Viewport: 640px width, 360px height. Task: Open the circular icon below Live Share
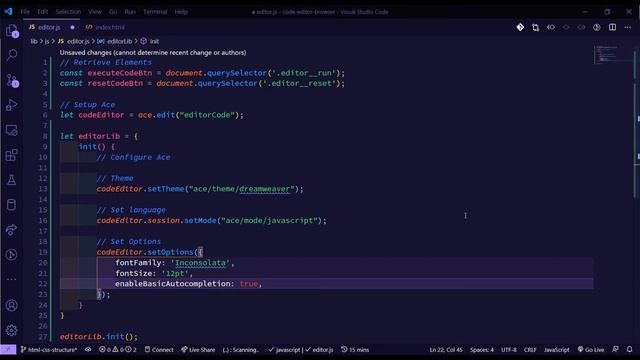click(12, 255)
